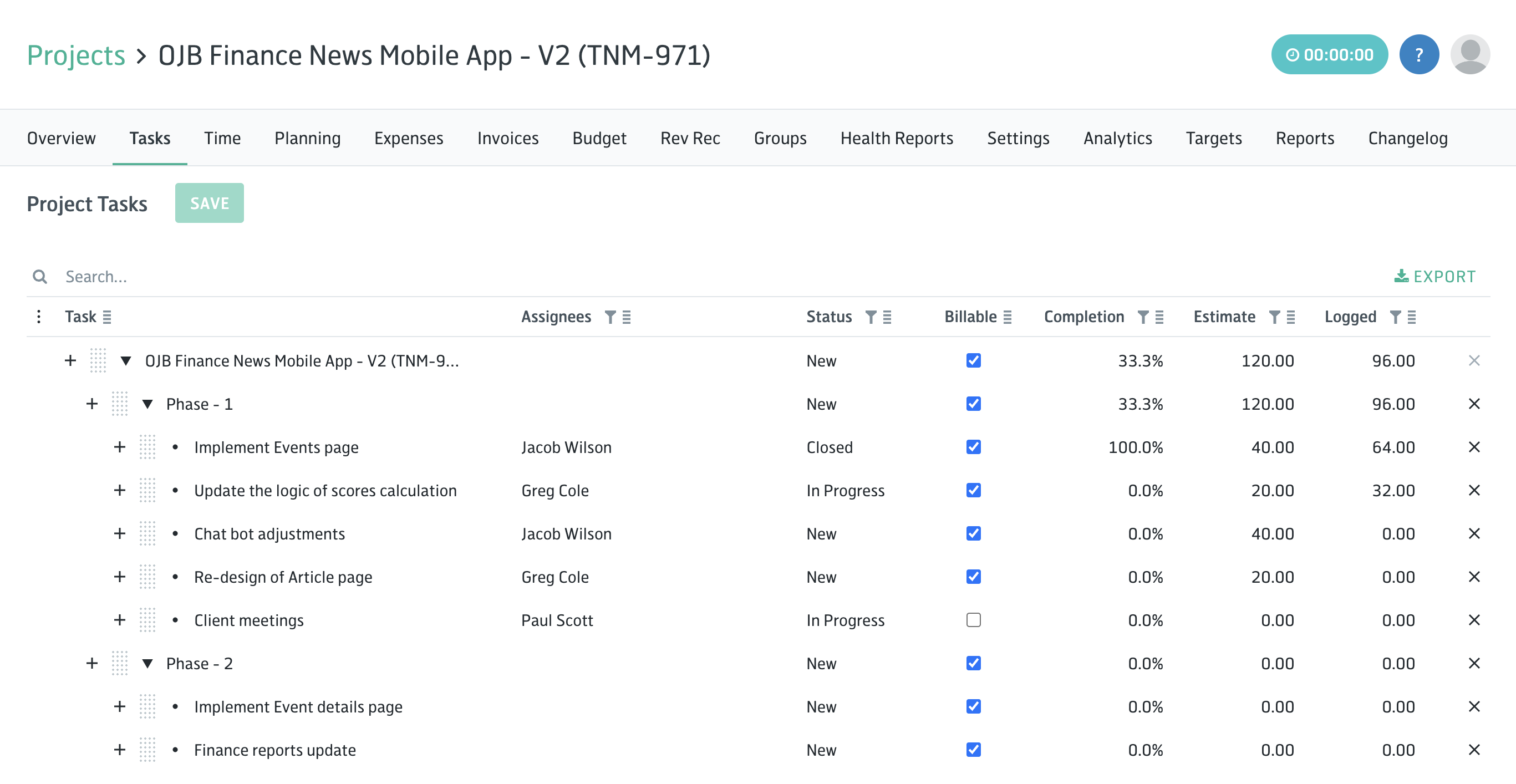Export the project tasks
Screen dimensions: 1516x784
click(x=1435, y=277)
